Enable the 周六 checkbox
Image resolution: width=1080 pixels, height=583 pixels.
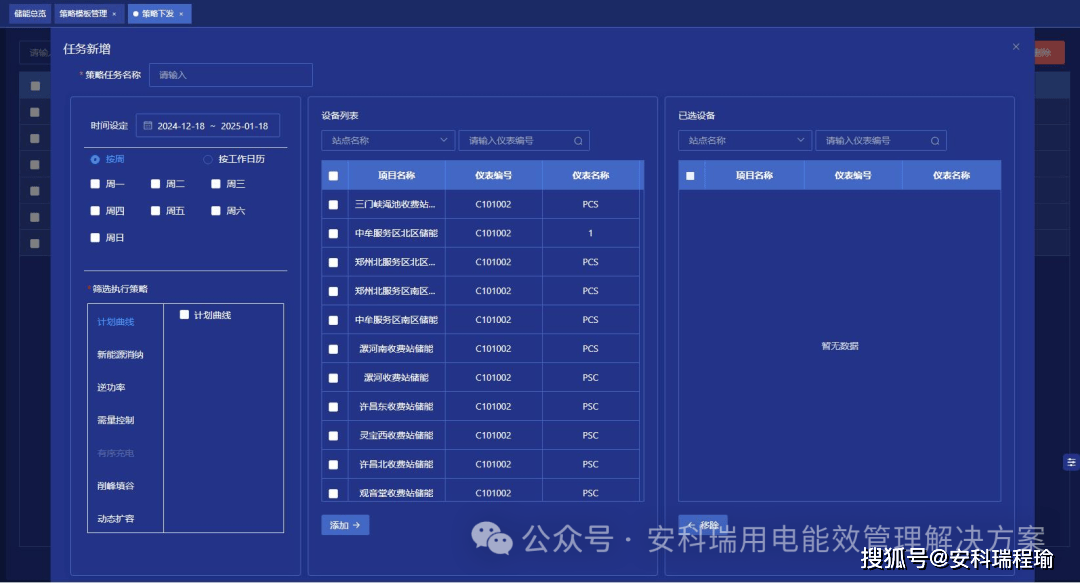(216, 211)
